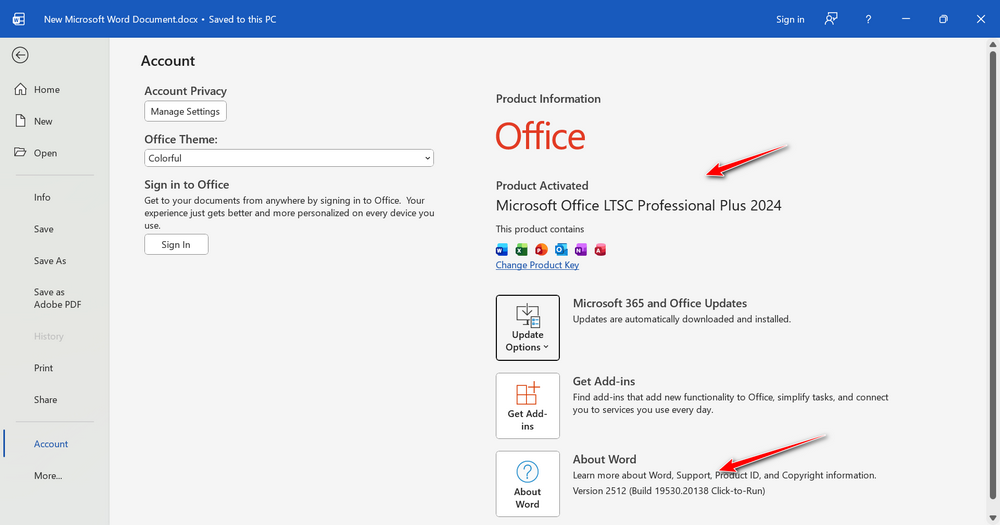Image resolution: width=1000 pixels, height=525 pixels.
Task: Click the Excel icon under This product contains
Action: point(522,249)
